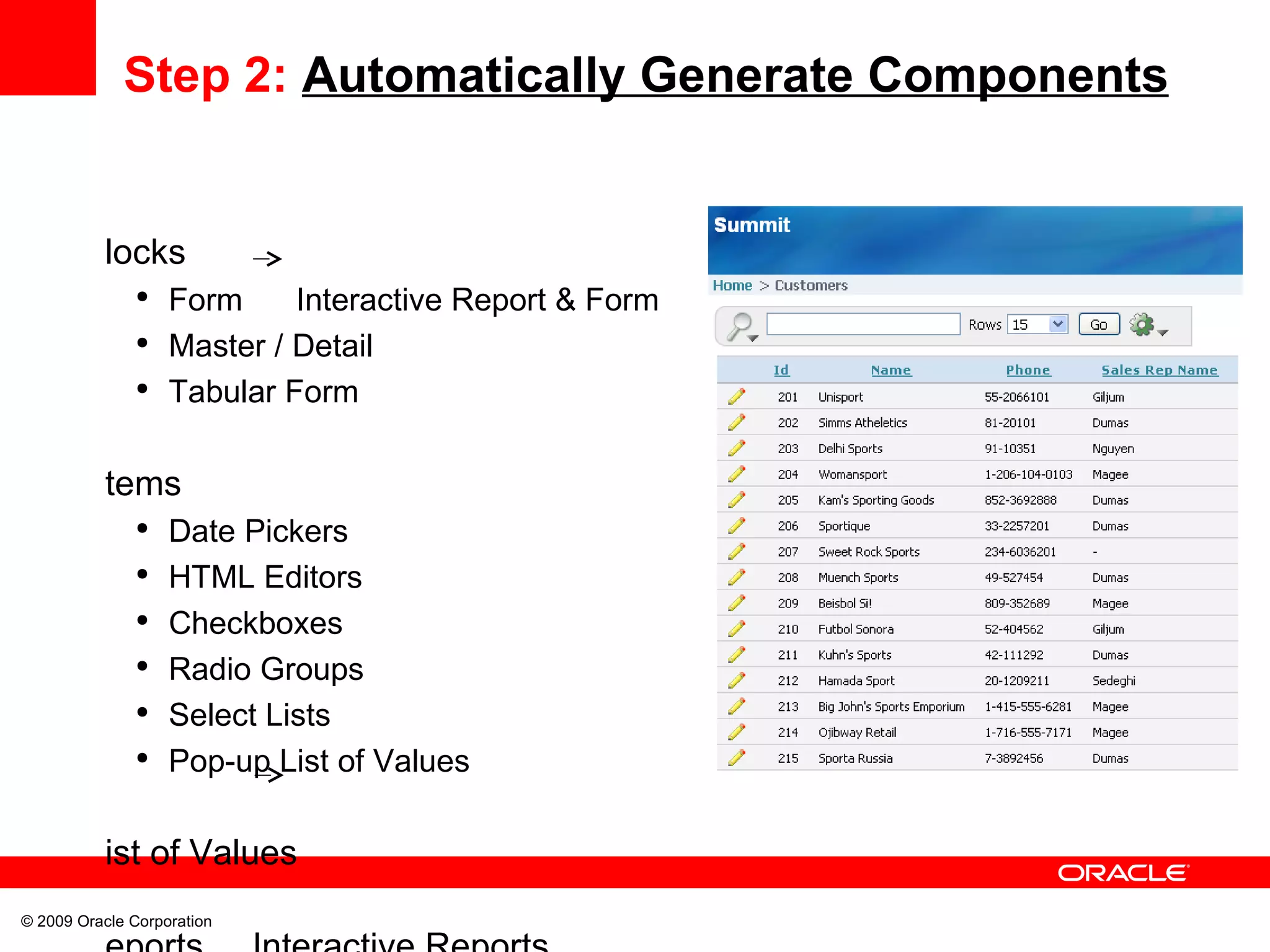
Task: Sort by Sales Rep Name header
Action: [x=1160, y=370]
